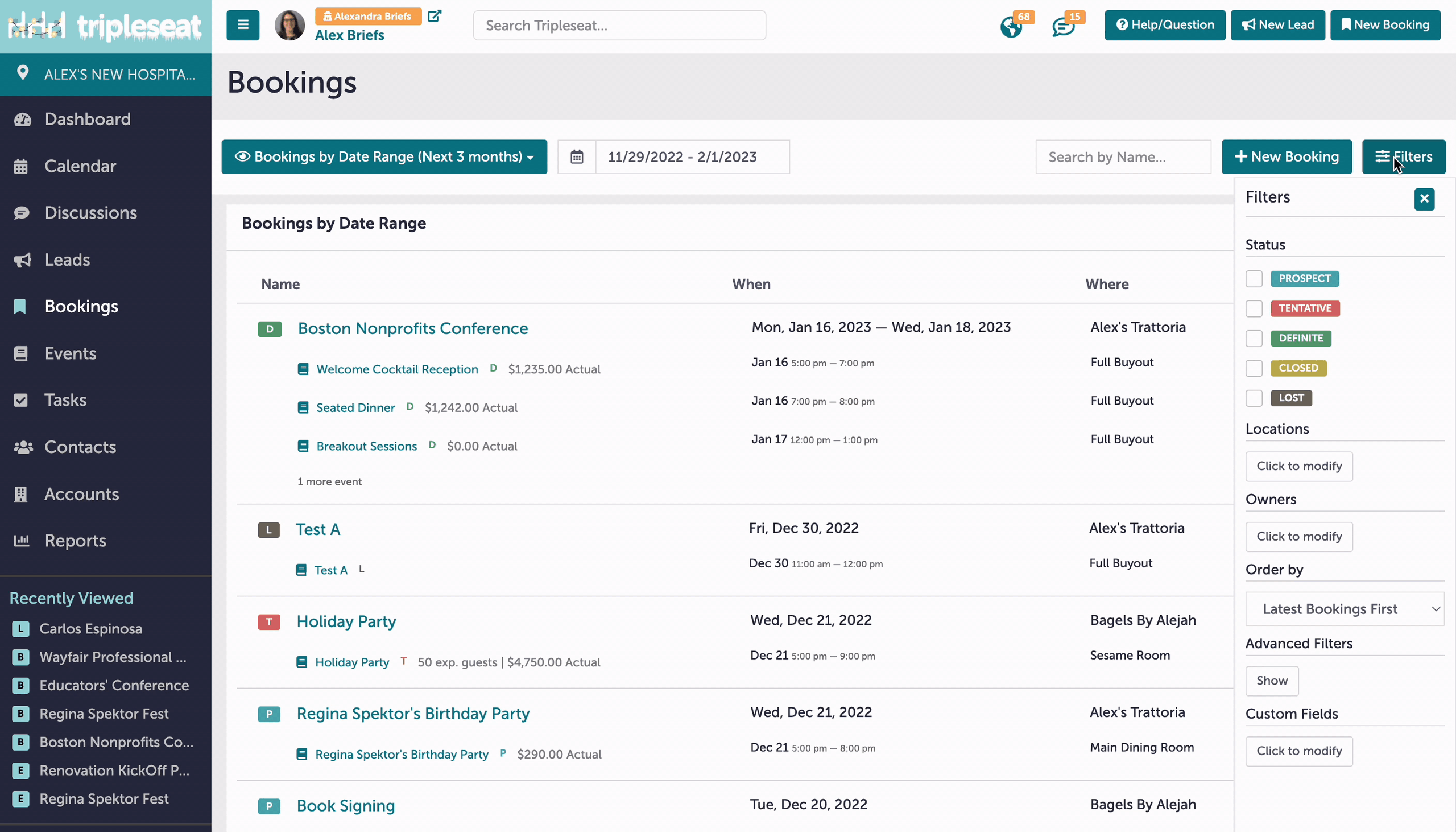Check the PROSPECT status filter

point(1254,279)
